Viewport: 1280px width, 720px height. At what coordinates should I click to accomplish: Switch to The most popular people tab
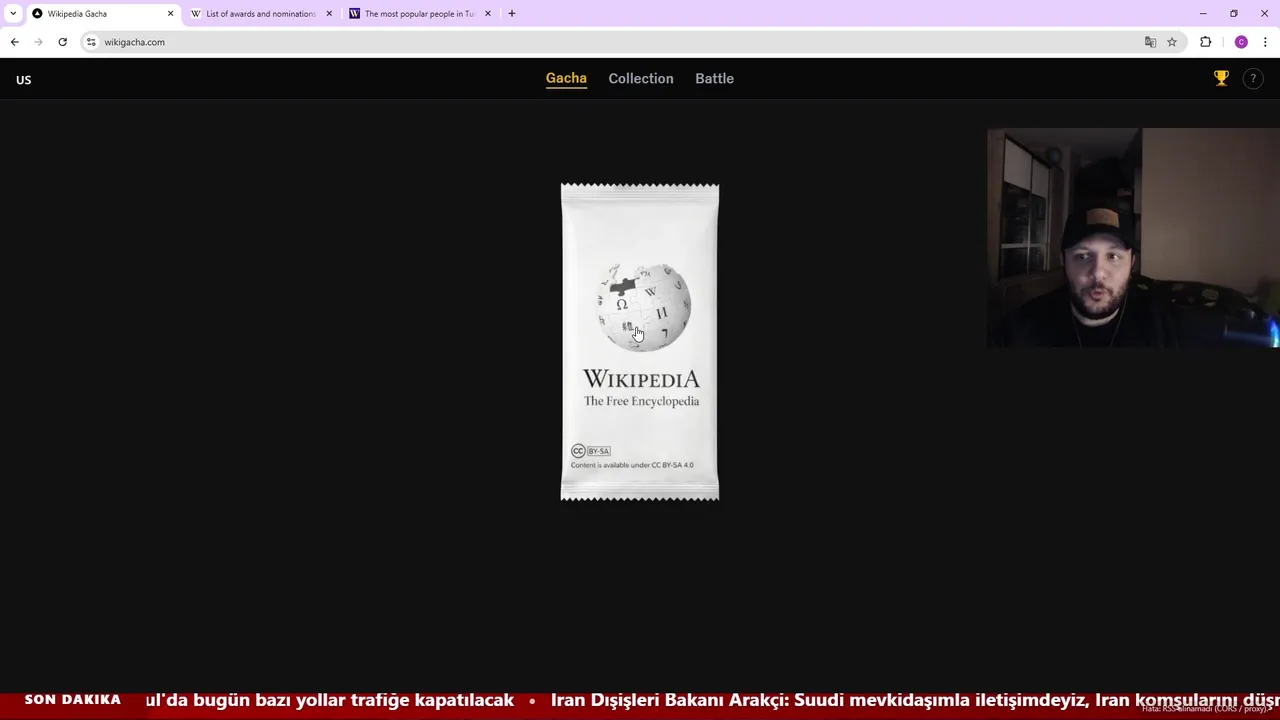pos(419,14)
